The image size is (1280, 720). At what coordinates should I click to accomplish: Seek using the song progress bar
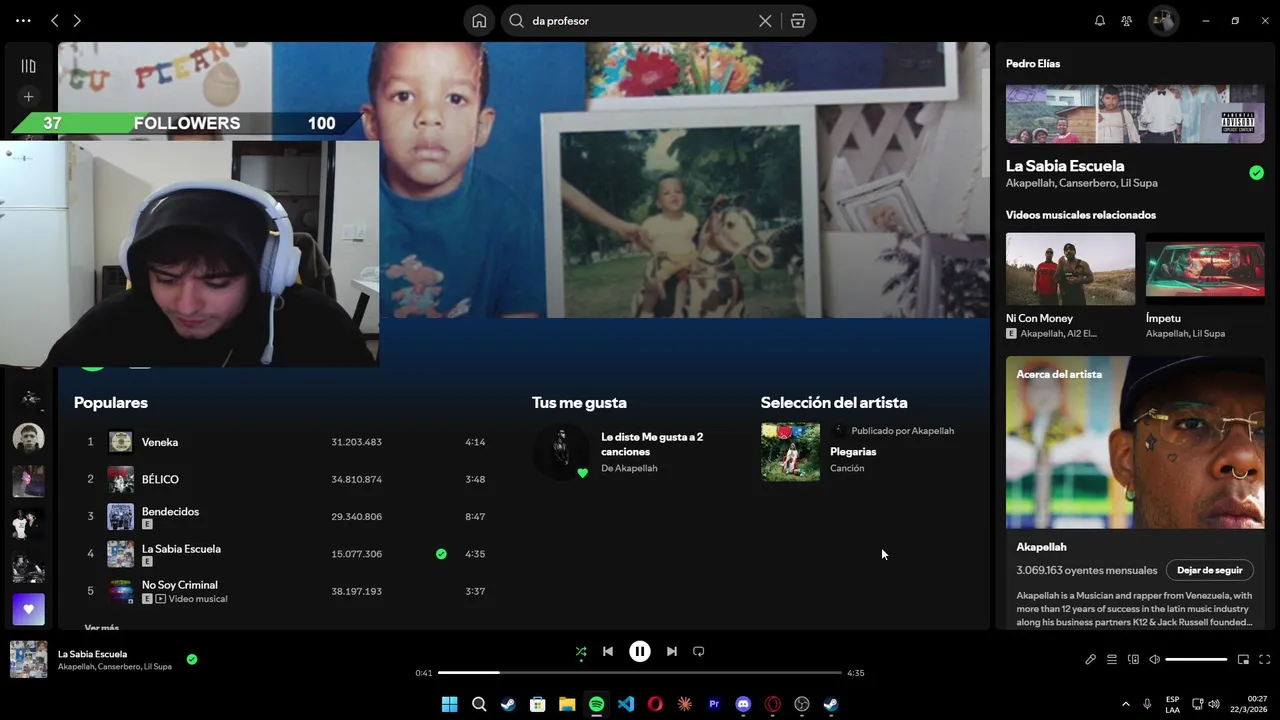point(640,673)
